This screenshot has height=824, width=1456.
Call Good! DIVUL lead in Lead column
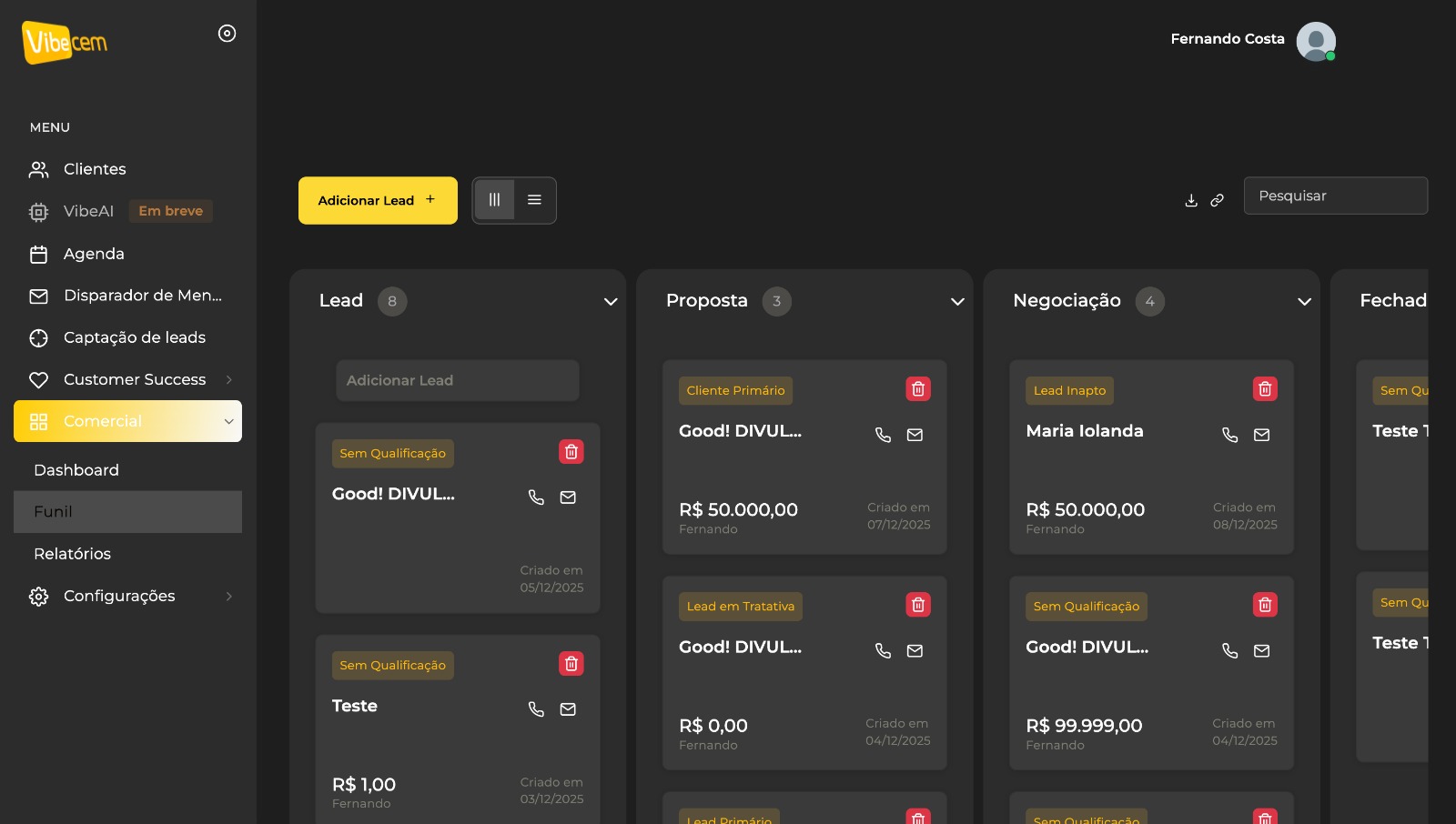point(536,497)
